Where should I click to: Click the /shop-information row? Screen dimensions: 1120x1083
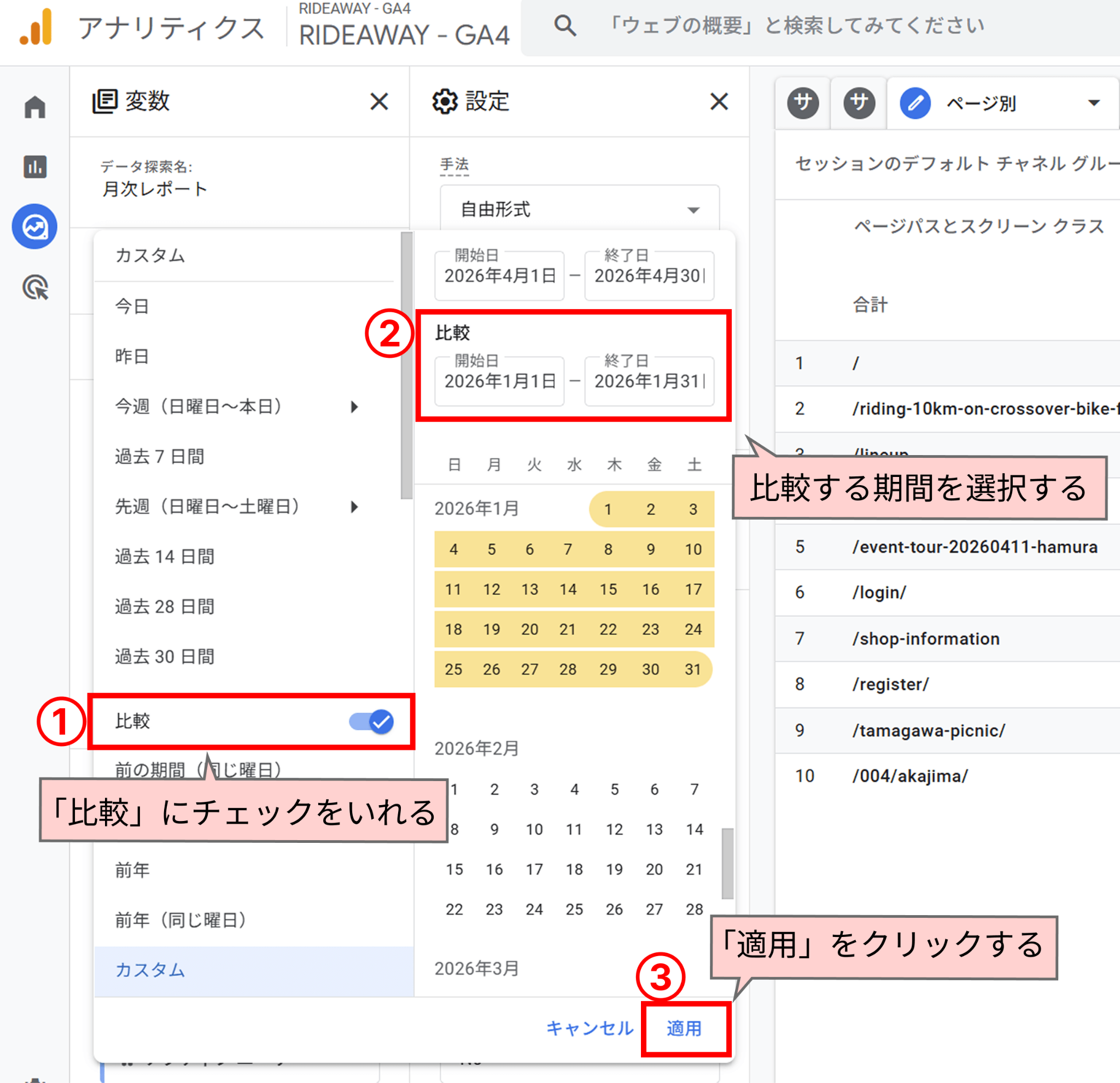[x=947, y=638]
